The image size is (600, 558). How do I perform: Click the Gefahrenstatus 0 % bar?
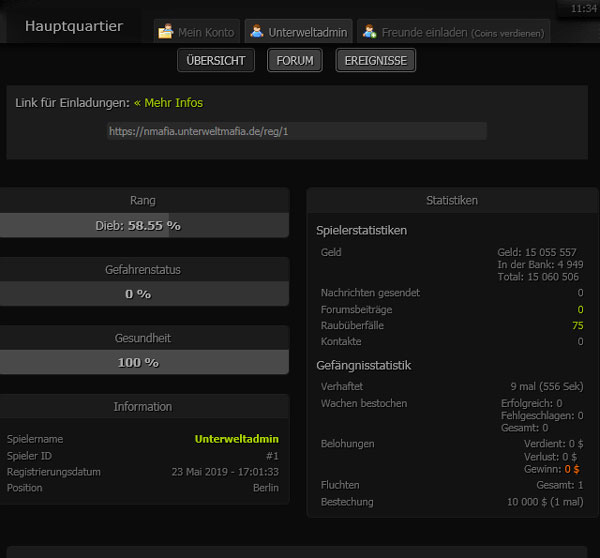click(x=144, y=294)
